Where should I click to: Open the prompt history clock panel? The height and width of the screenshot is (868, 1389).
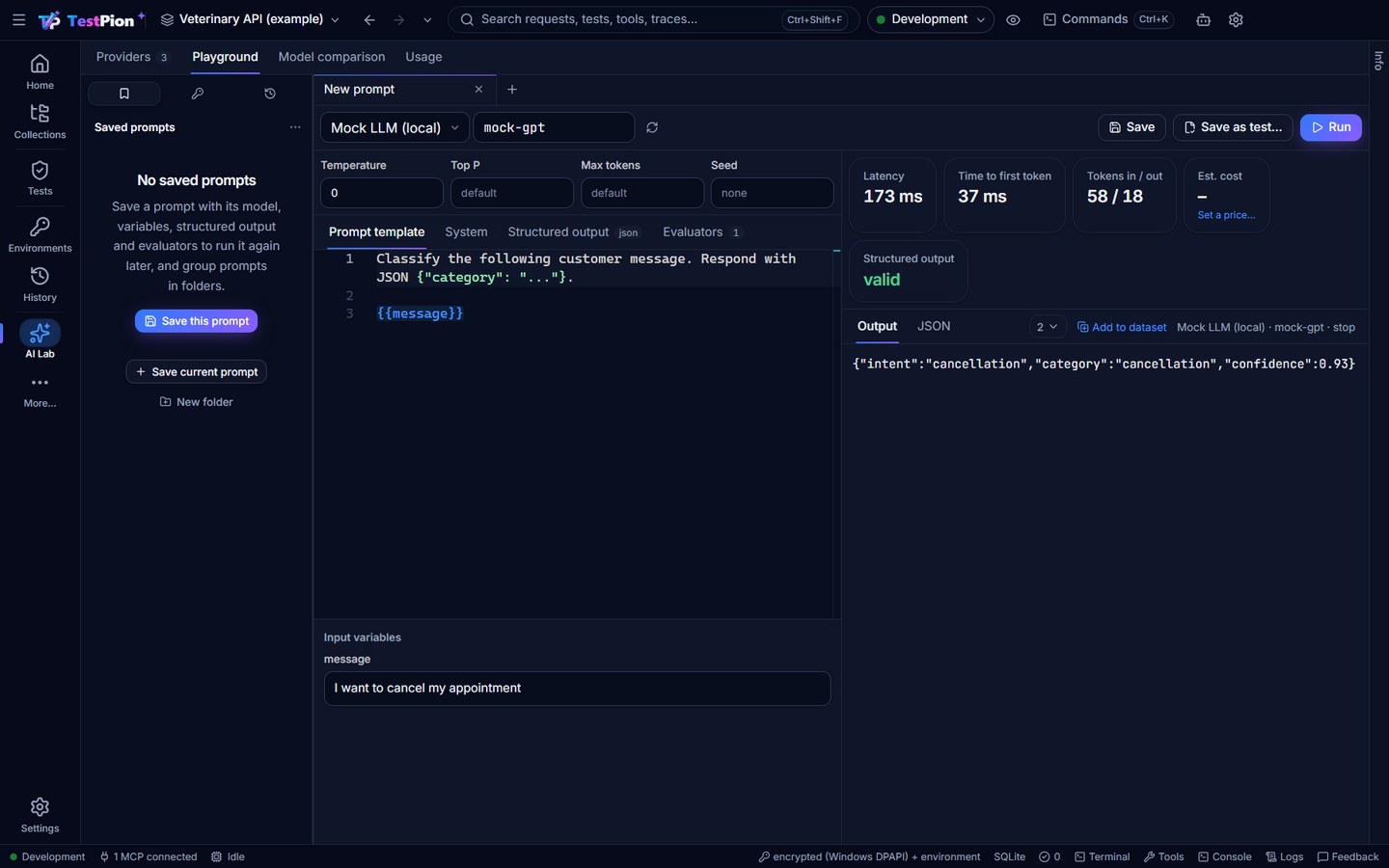(270, 94)
